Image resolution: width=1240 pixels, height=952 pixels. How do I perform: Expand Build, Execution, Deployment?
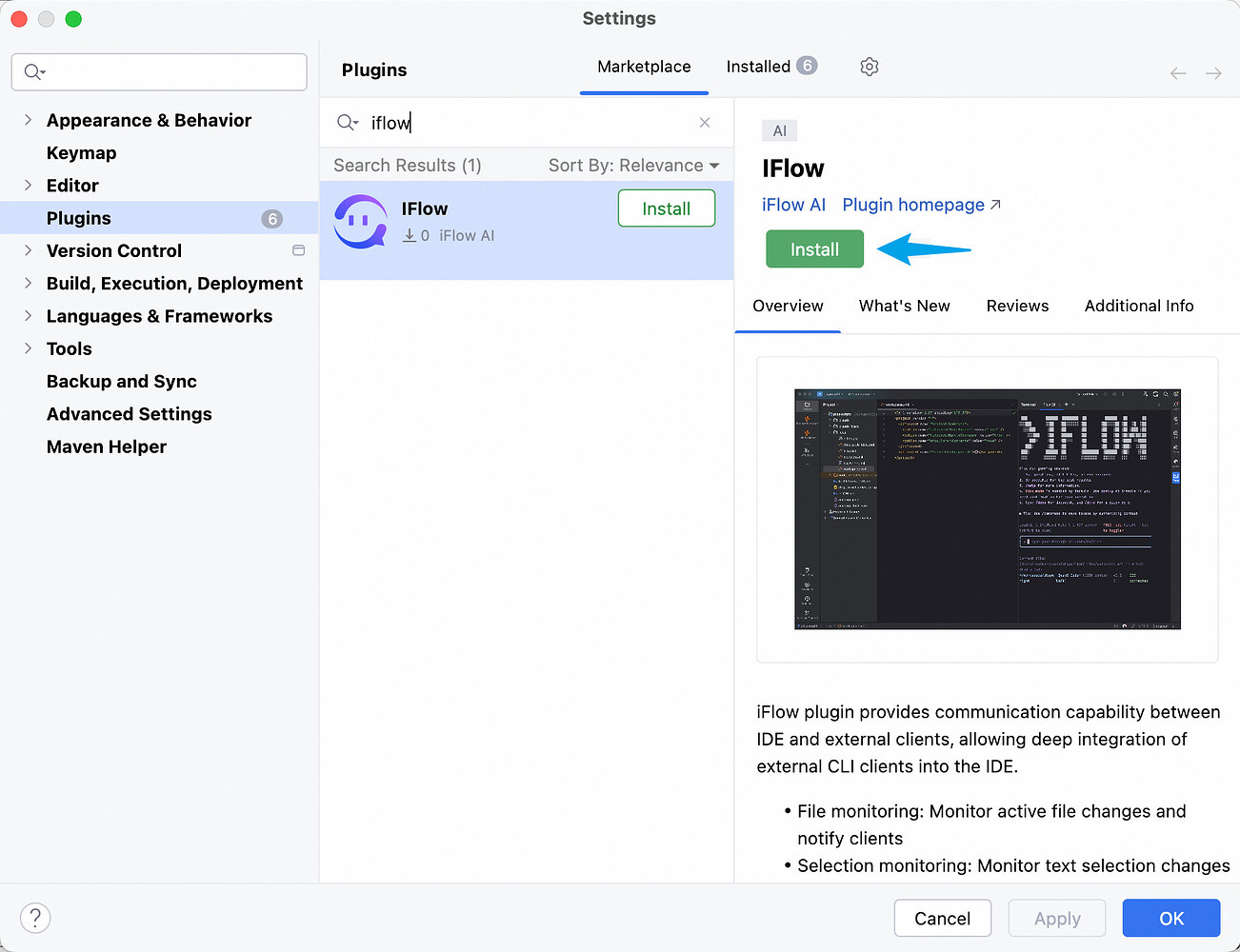[26, 283]
